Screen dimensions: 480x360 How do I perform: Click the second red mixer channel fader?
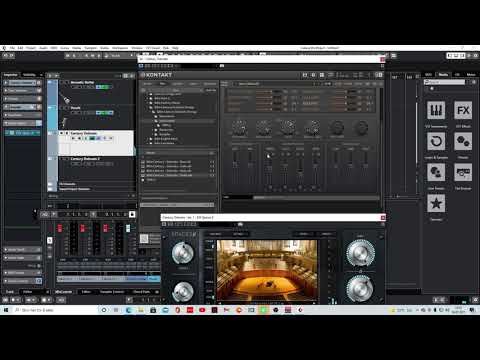point(82,228)
